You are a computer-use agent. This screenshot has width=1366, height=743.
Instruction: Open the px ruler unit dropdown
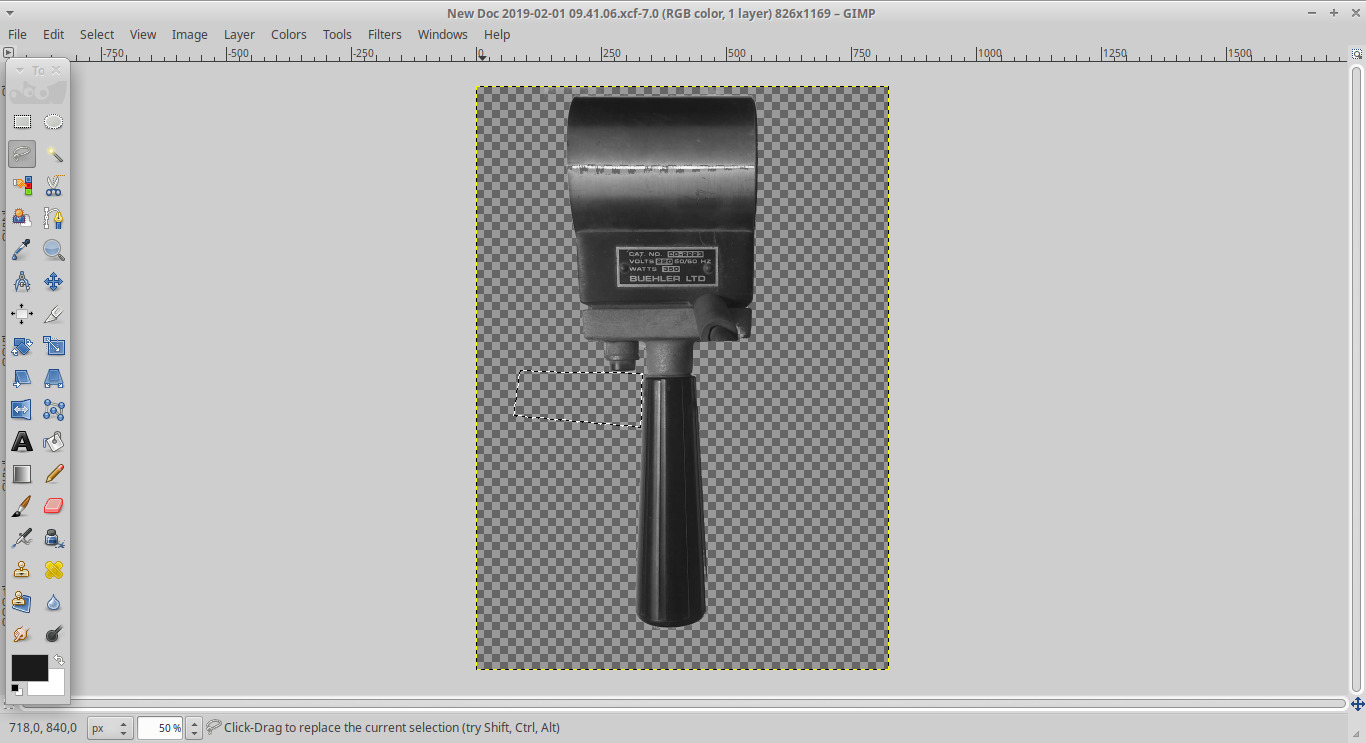point(110,728)
